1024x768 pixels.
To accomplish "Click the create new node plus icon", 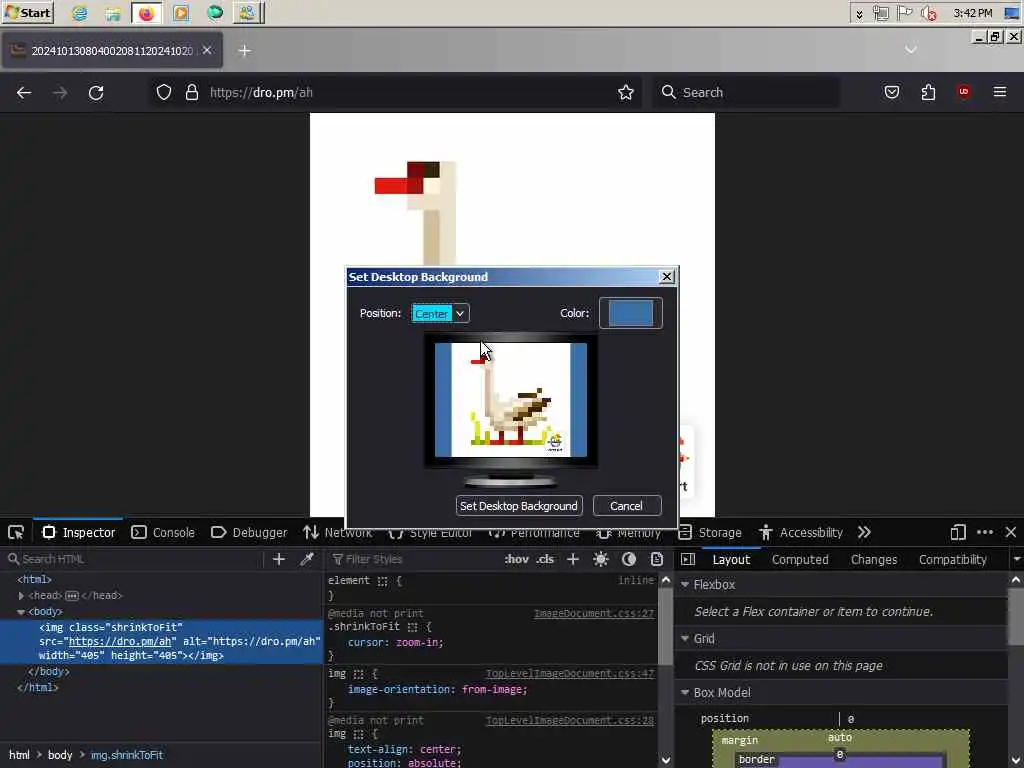I will pos(279,559).
